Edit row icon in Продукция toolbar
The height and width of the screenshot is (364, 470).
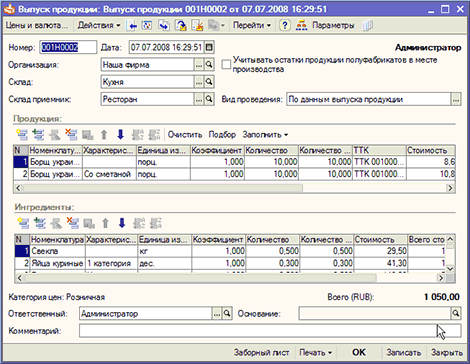click(54, 135)
